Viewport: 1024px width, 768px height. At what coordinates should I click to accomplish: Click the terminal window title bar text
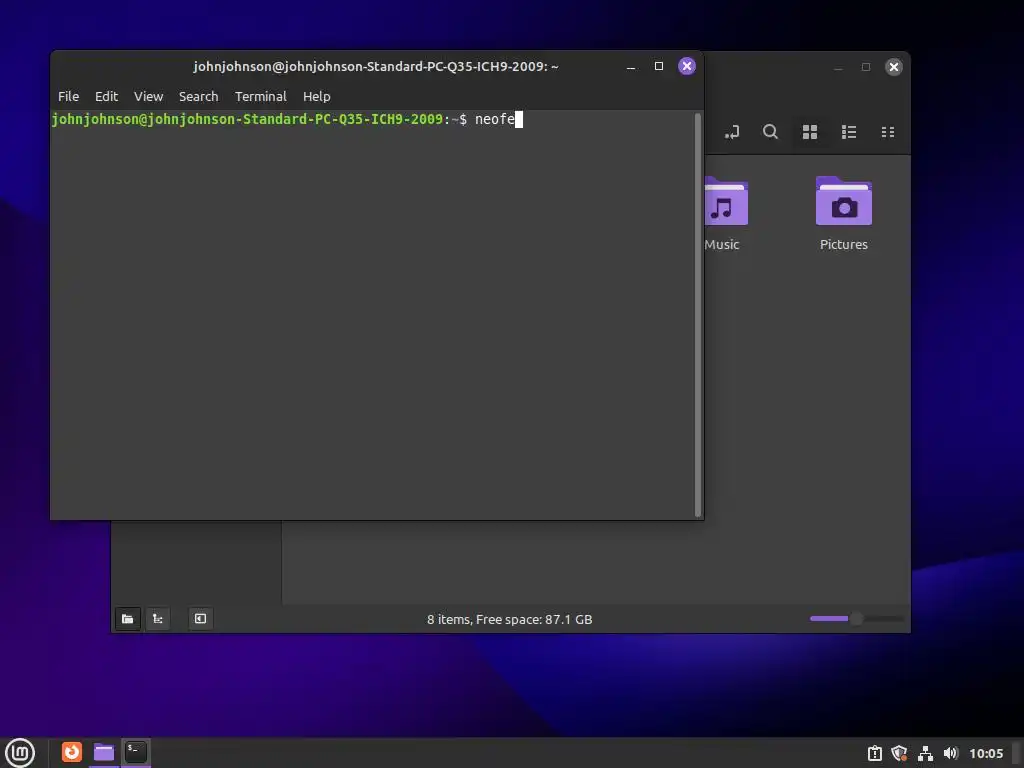376,67
